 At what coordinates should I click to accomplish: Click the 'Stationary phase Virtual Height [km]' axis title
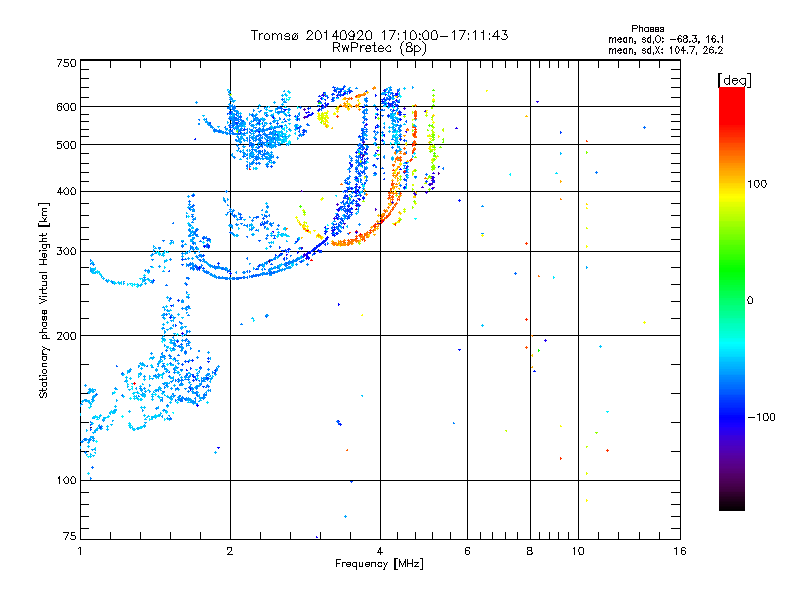coord(44,300)
